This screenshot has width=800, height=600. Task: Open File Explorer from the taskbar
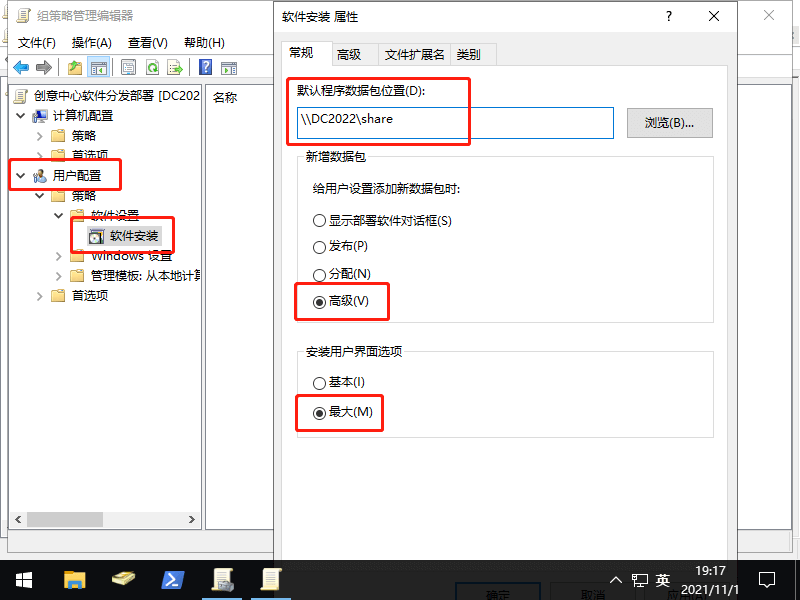coord(74,580)
